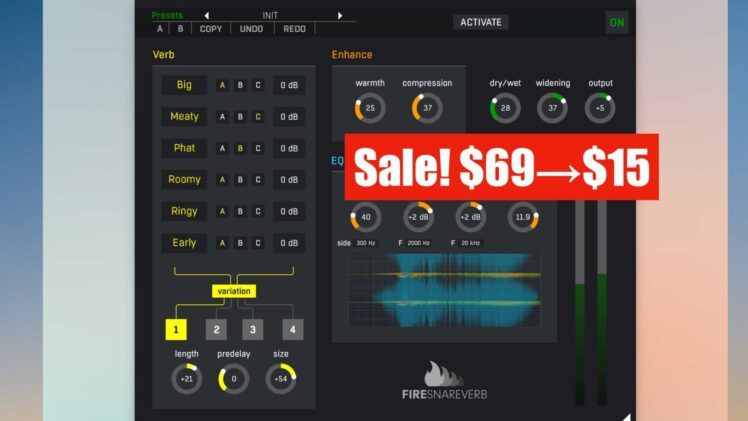Click the REDO button

point(294,29)
